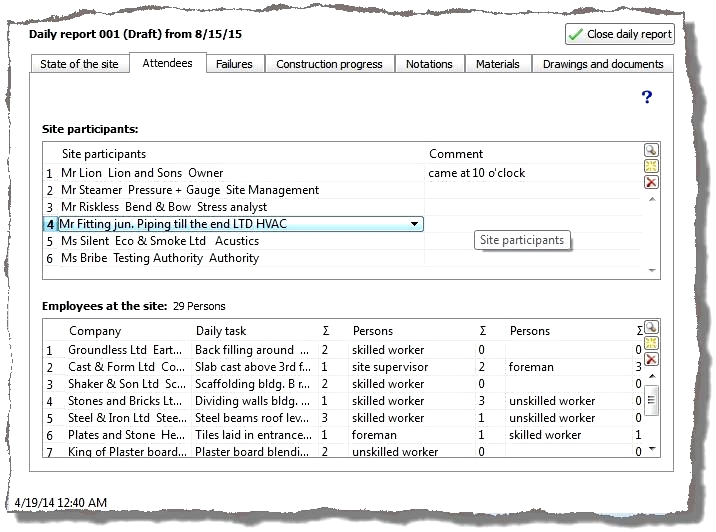Click the 'Tiles laid in entrance...' task cell

[x=253, y=435]
